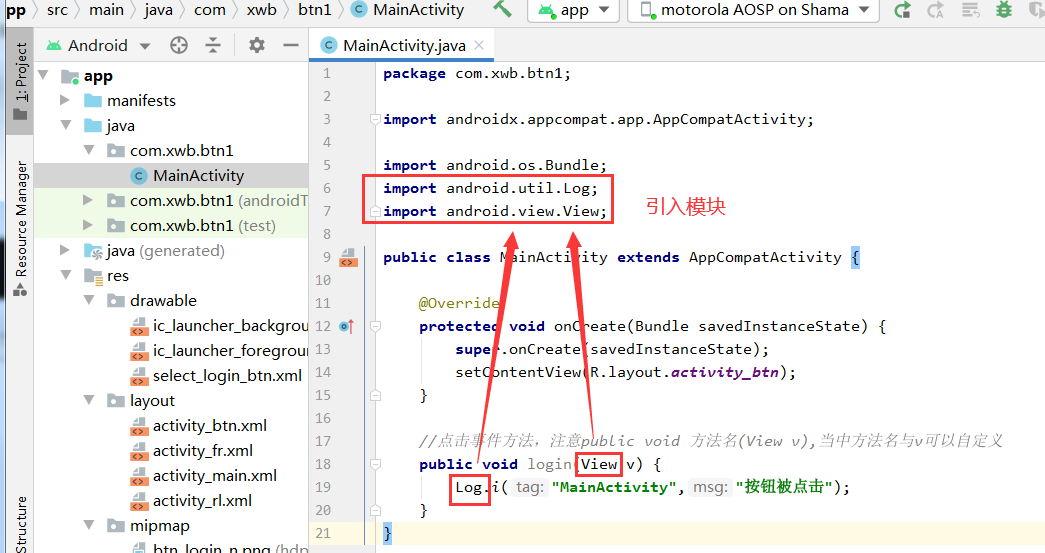Open the Android project view dropdown

98,45
